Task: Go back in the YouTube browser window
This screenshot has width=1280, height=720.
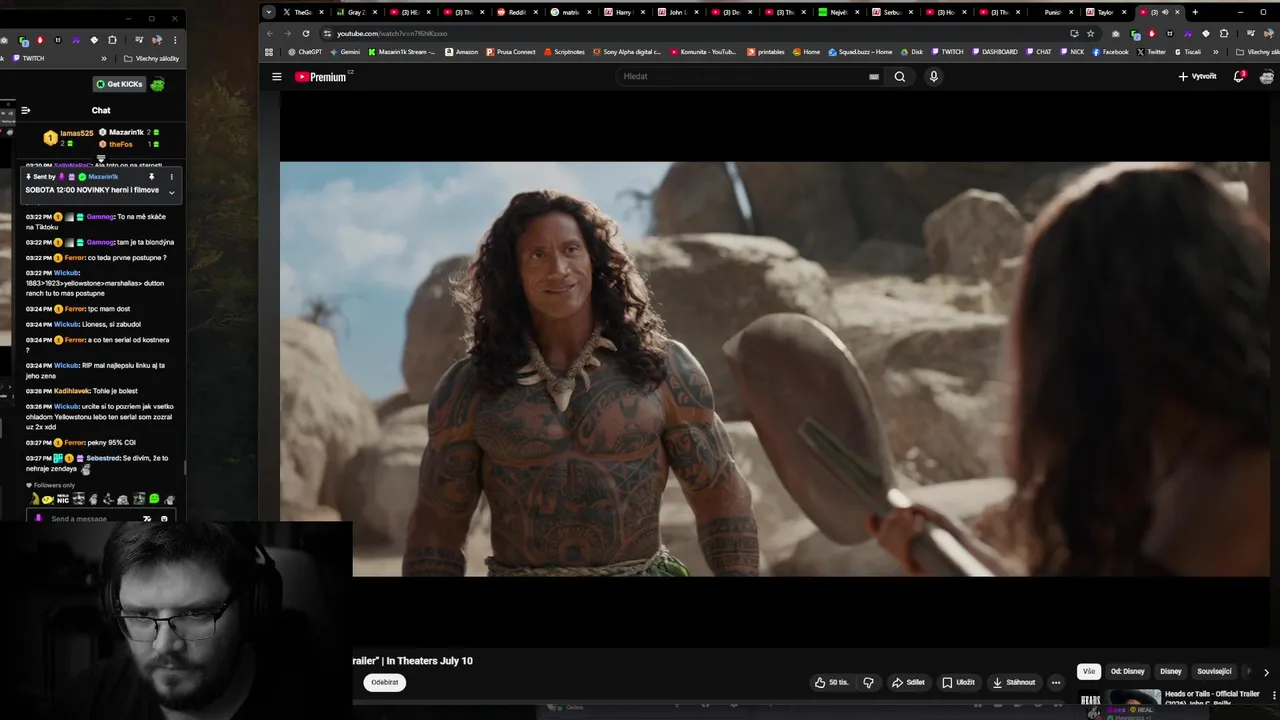Action: [269, 33]
